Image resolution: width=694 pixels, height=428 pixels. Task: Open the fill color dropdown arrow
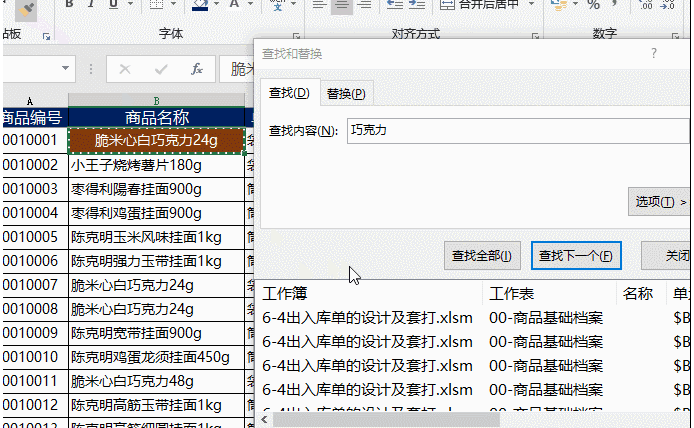216,4
